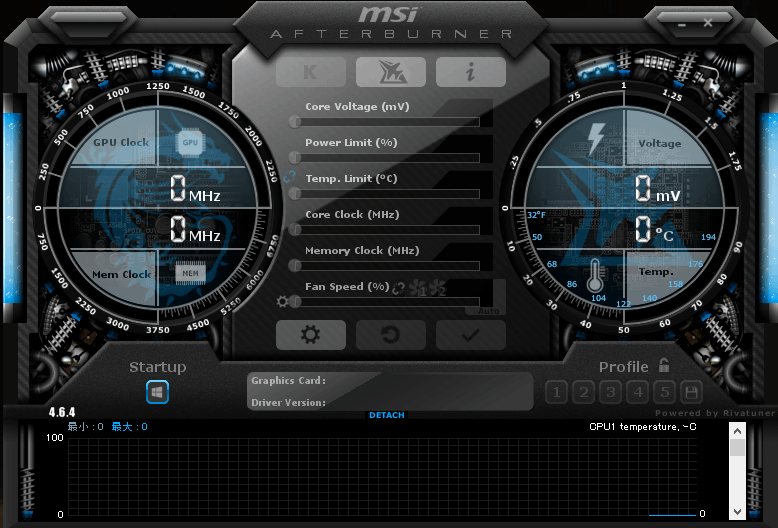Viewport: 778px width, 528px height.
Task: Open the information (i) panel
Action: click(x=471, y=72)
